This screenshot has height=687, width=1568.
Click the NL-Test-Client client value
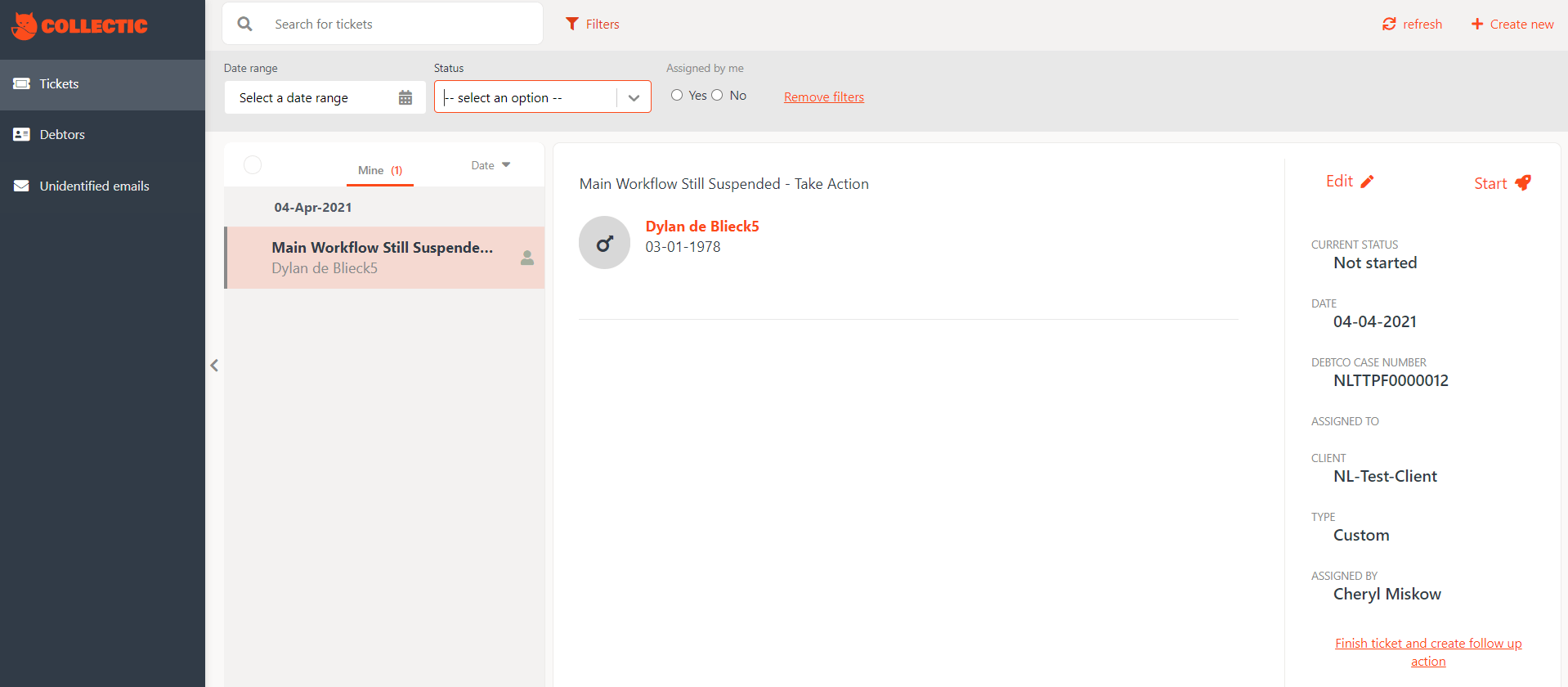click(x=1385, y=476)
